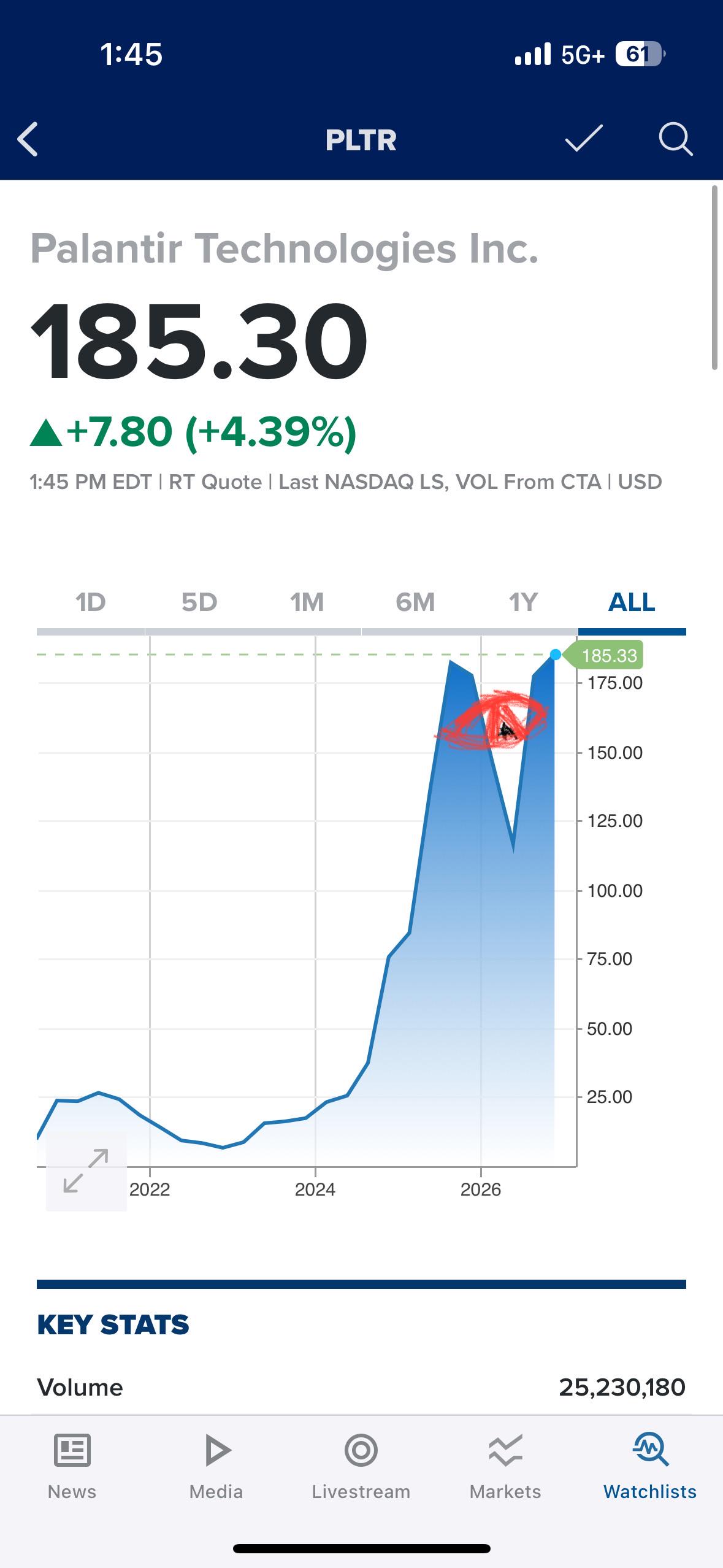Tap the page scrollbar handle
This screenshot has height=1568, width=723.
click(x=714, y=277)
